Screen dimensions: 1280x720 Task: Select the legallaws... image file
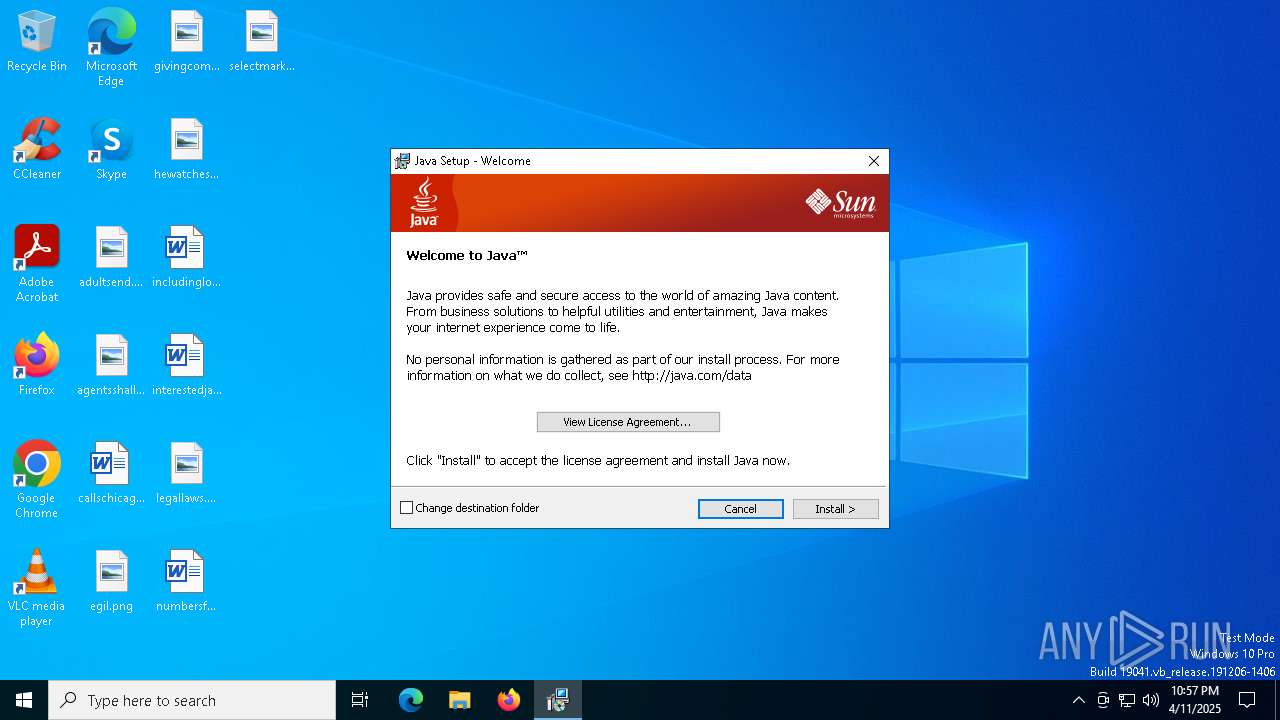186,474
